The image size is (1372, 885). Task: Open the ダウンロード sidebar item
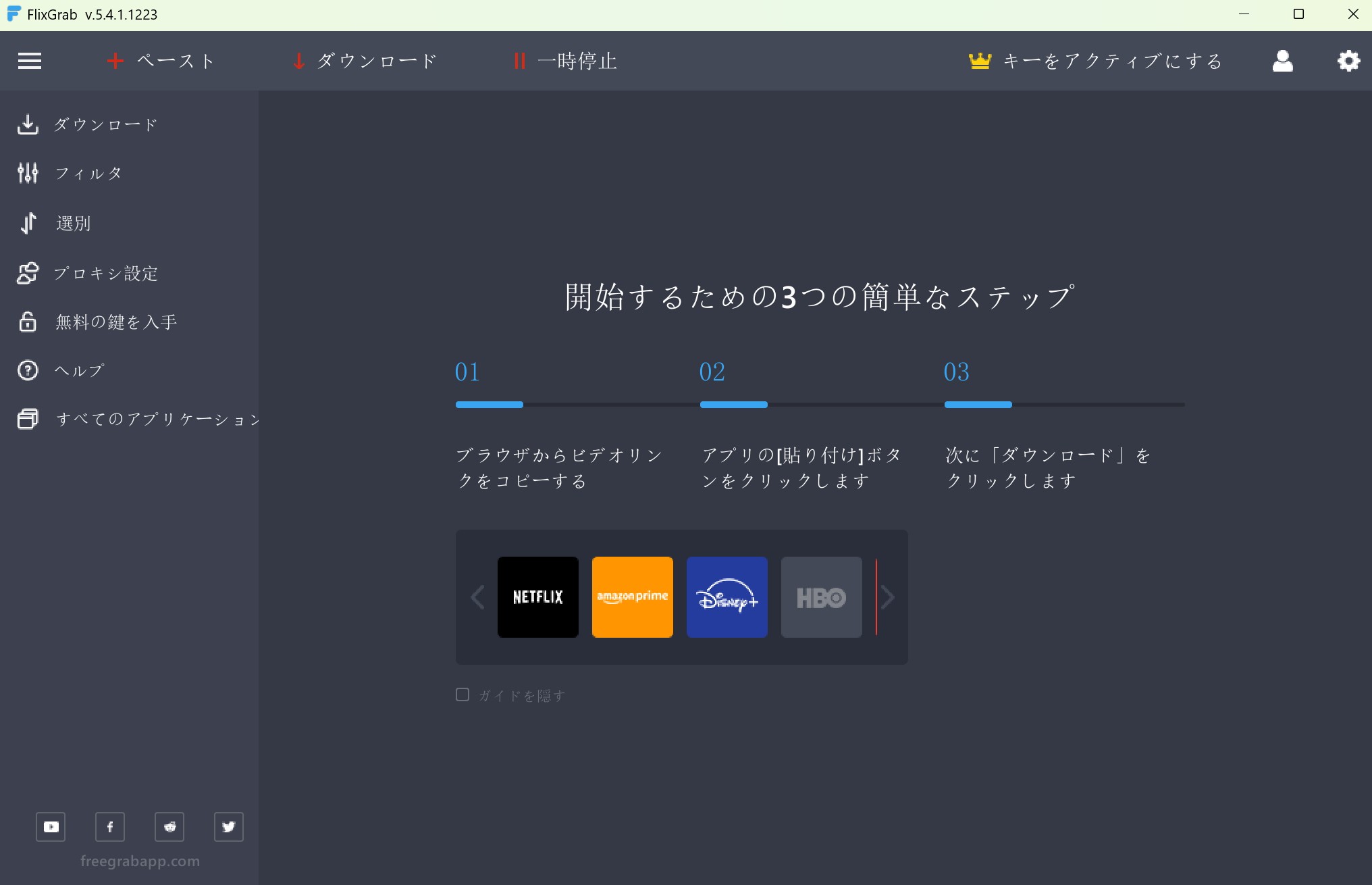(106, 124)
